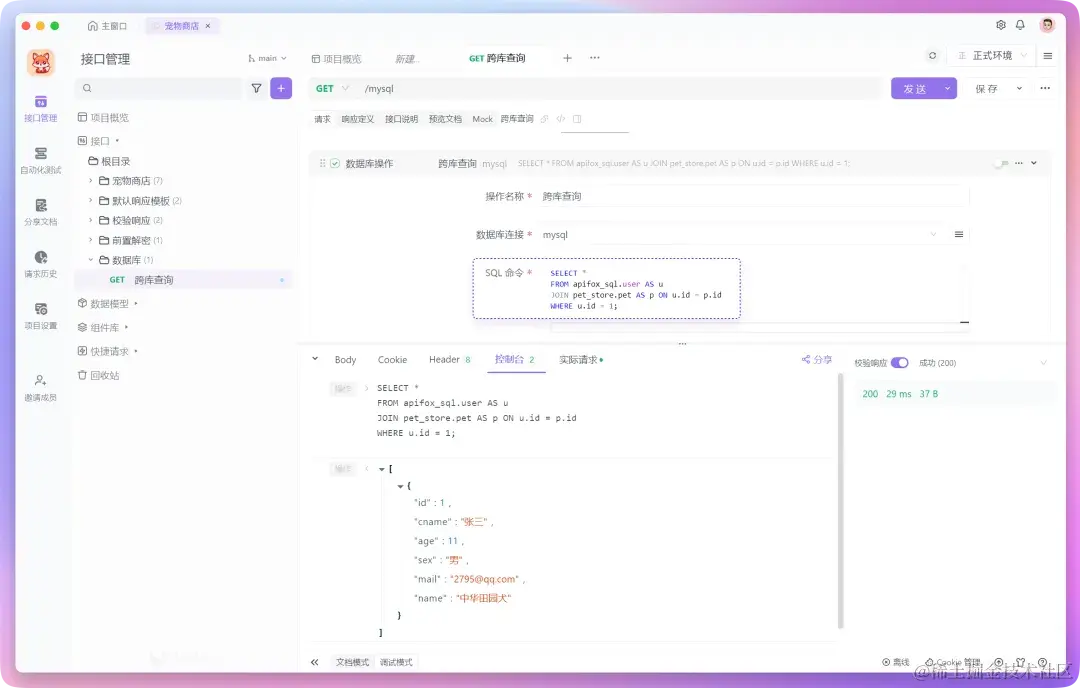1080x688 pixels.
Task: Open the notifications bell
Action: pos(1020,25)
